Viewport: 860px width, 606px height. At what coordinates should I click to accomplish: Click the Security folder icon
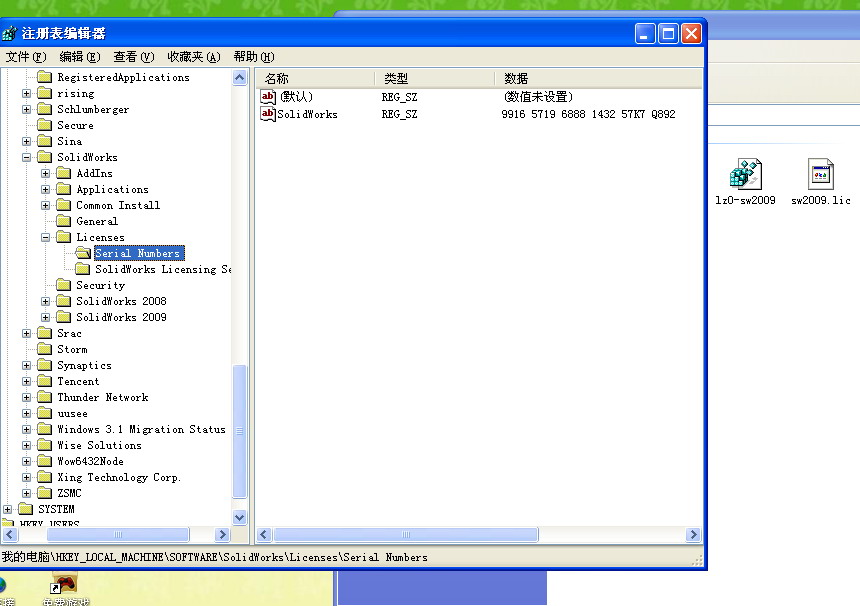64,285
